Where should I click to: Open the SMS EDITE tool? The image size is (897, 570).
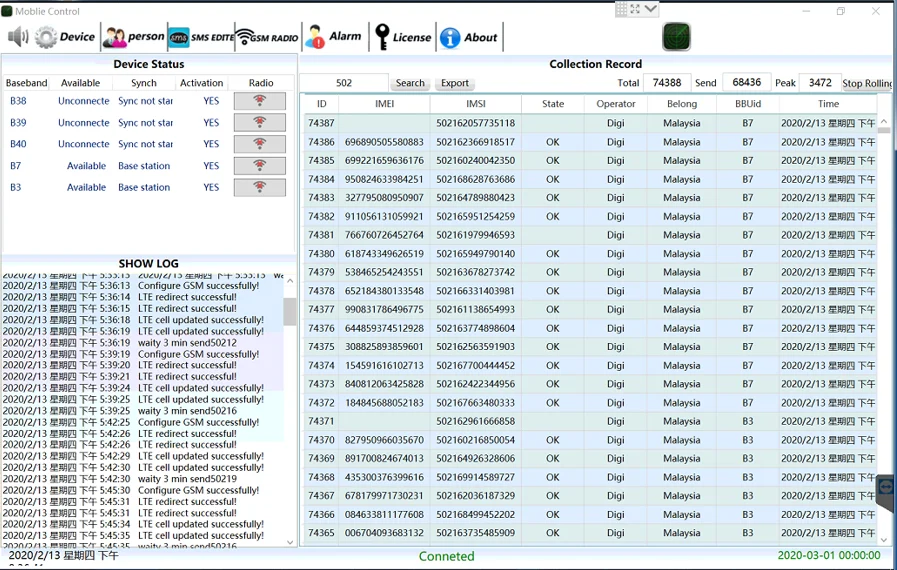coord(200,37)
